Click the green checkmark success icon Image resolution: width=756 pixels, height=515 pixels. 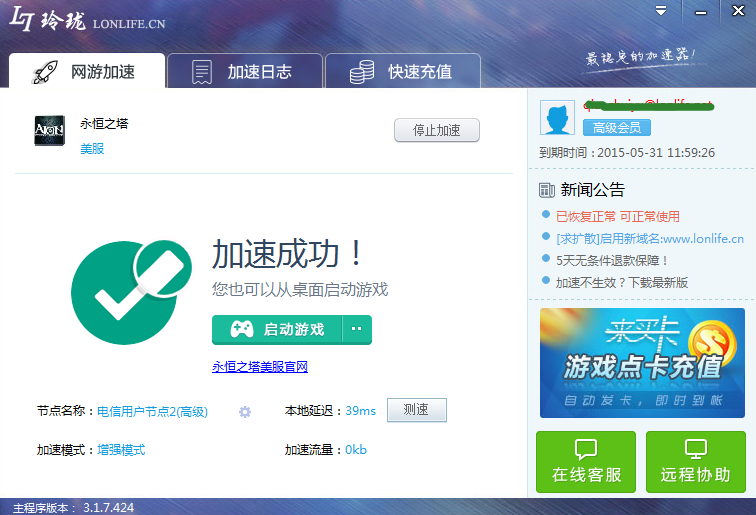[x=131, y=292]
